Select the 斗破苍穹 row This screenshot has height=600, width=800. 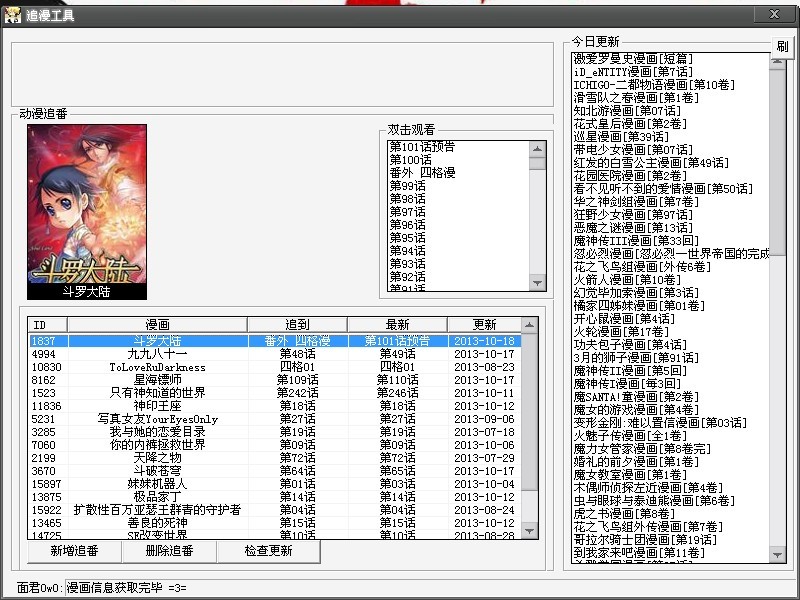tap(275, 471)
